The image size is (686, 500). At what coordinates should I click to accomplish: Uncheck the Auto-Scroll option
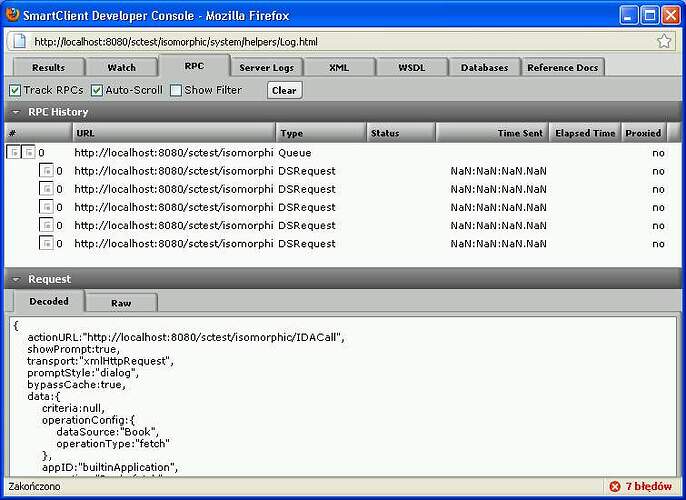(x=97, y=91)
